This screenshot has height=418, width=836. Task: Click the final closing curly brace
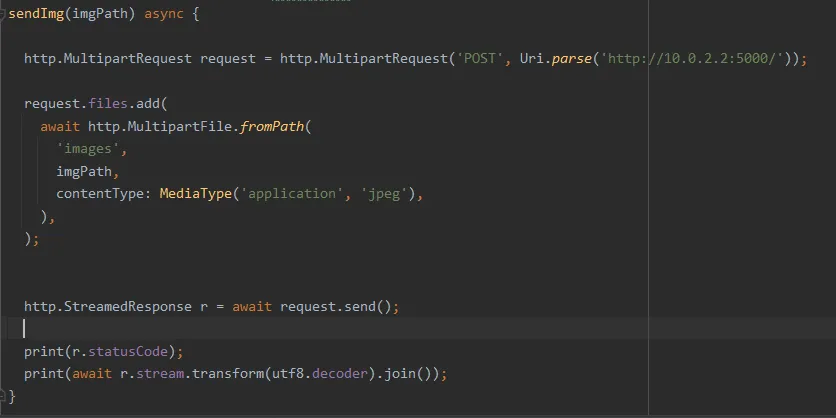(x=12, y=396)
